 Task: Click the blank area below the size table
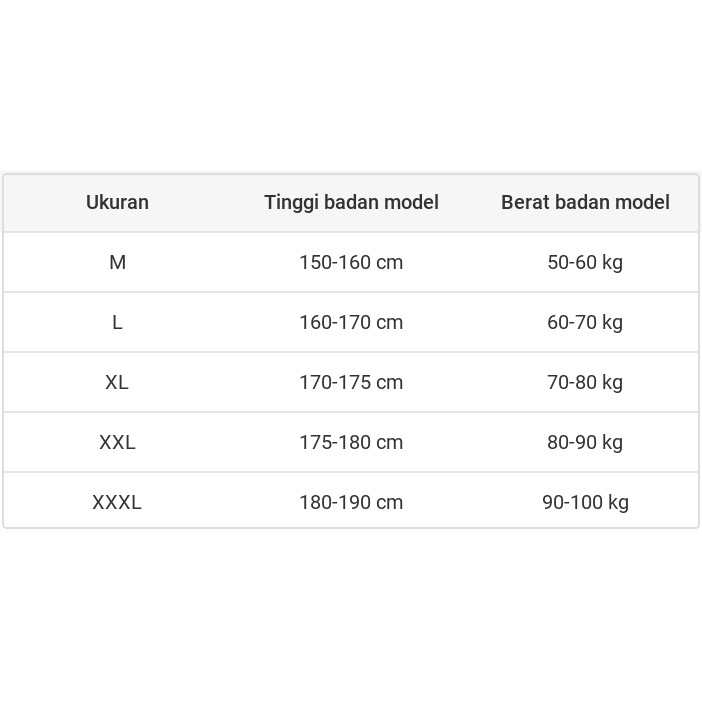pos(351,615)
